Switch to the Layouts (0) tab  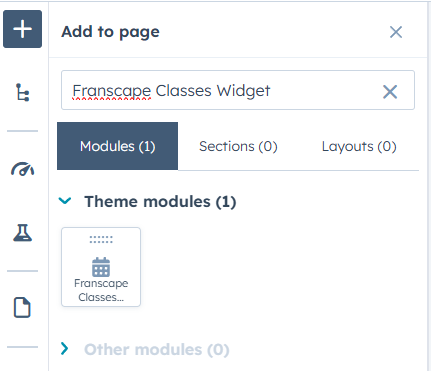[x=359, y=146]
